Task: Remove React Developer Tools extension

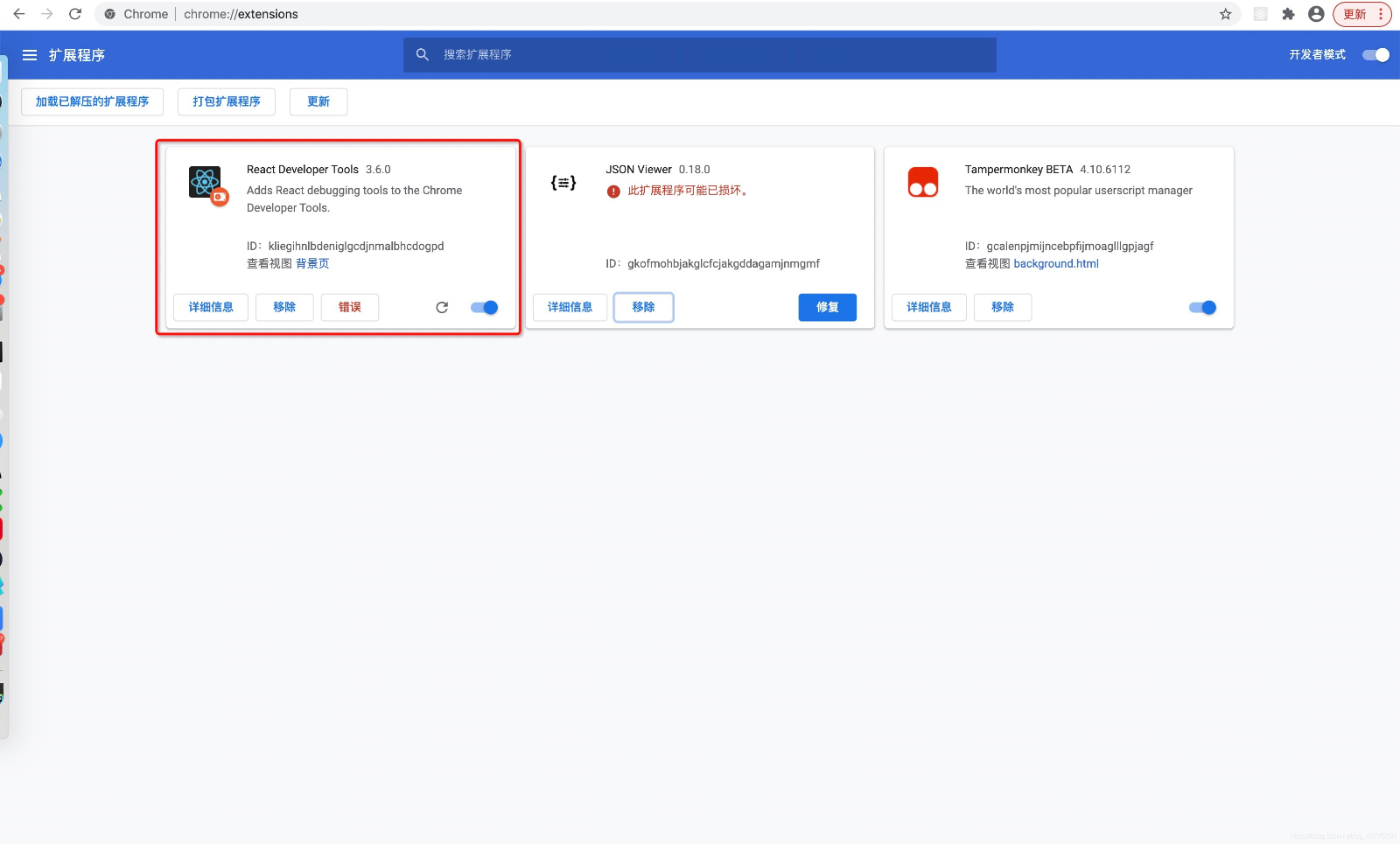Action: (x=284, y=307)
